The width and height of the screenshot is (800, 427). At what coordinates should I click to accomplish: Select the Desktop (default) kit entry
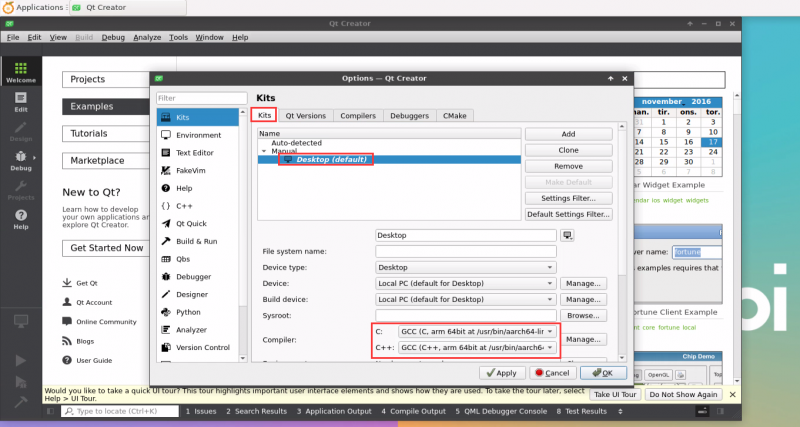(330, 159)
